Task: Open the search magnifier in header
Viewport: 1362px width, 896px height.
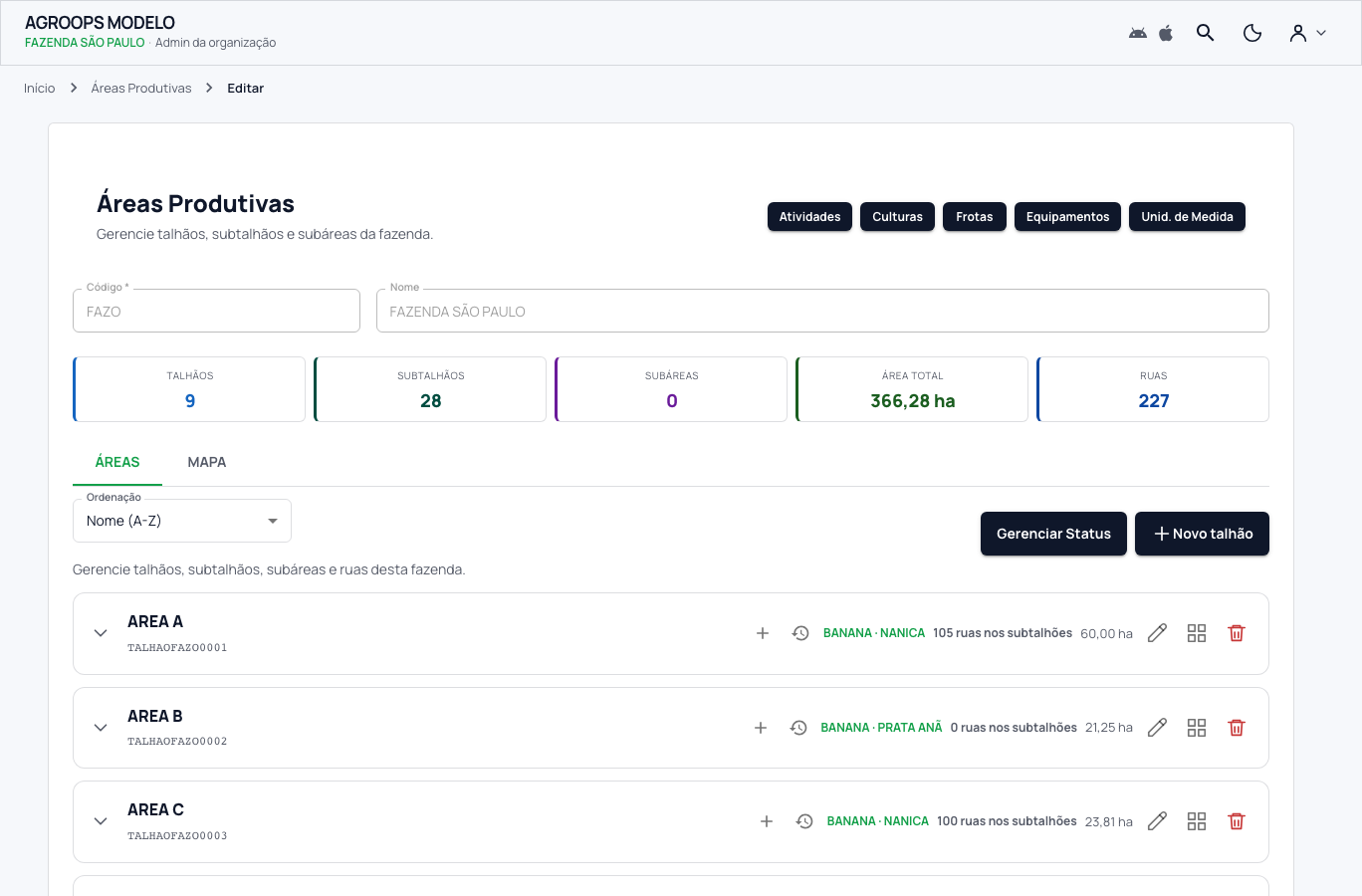Action: coord(1205,33)
